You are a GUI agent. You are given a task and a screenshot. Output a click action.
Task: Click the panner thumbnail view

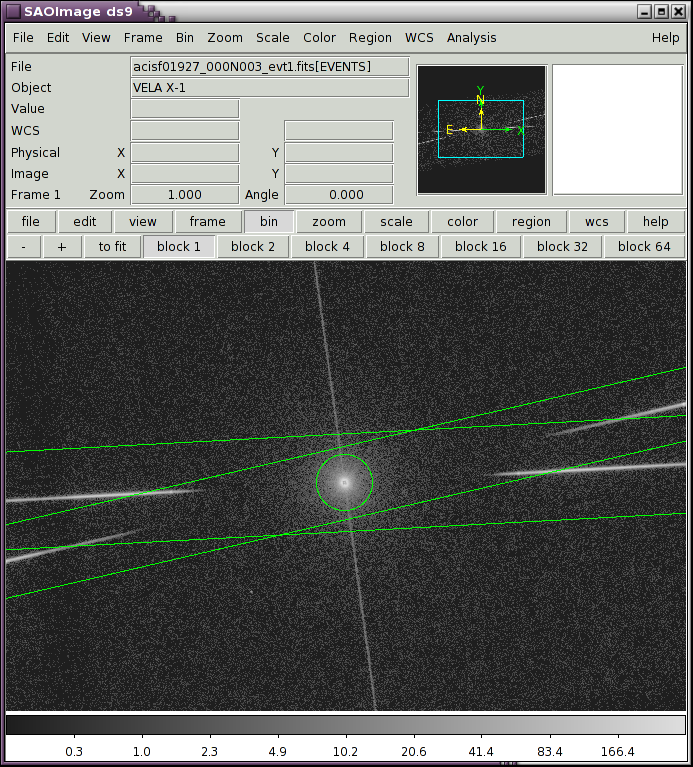pyautogui.click(x=481, y=130)
